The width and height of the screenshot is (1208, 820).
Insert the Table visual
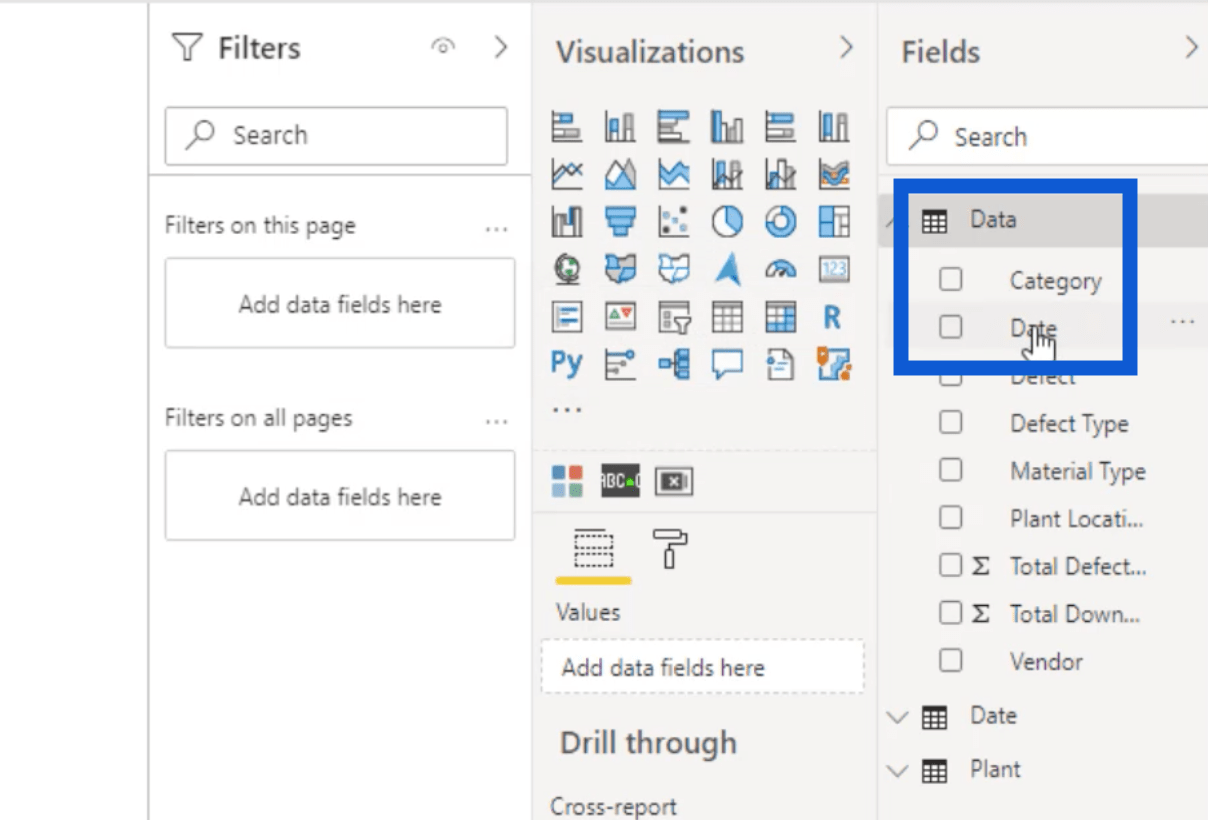(x=727, y=317)
